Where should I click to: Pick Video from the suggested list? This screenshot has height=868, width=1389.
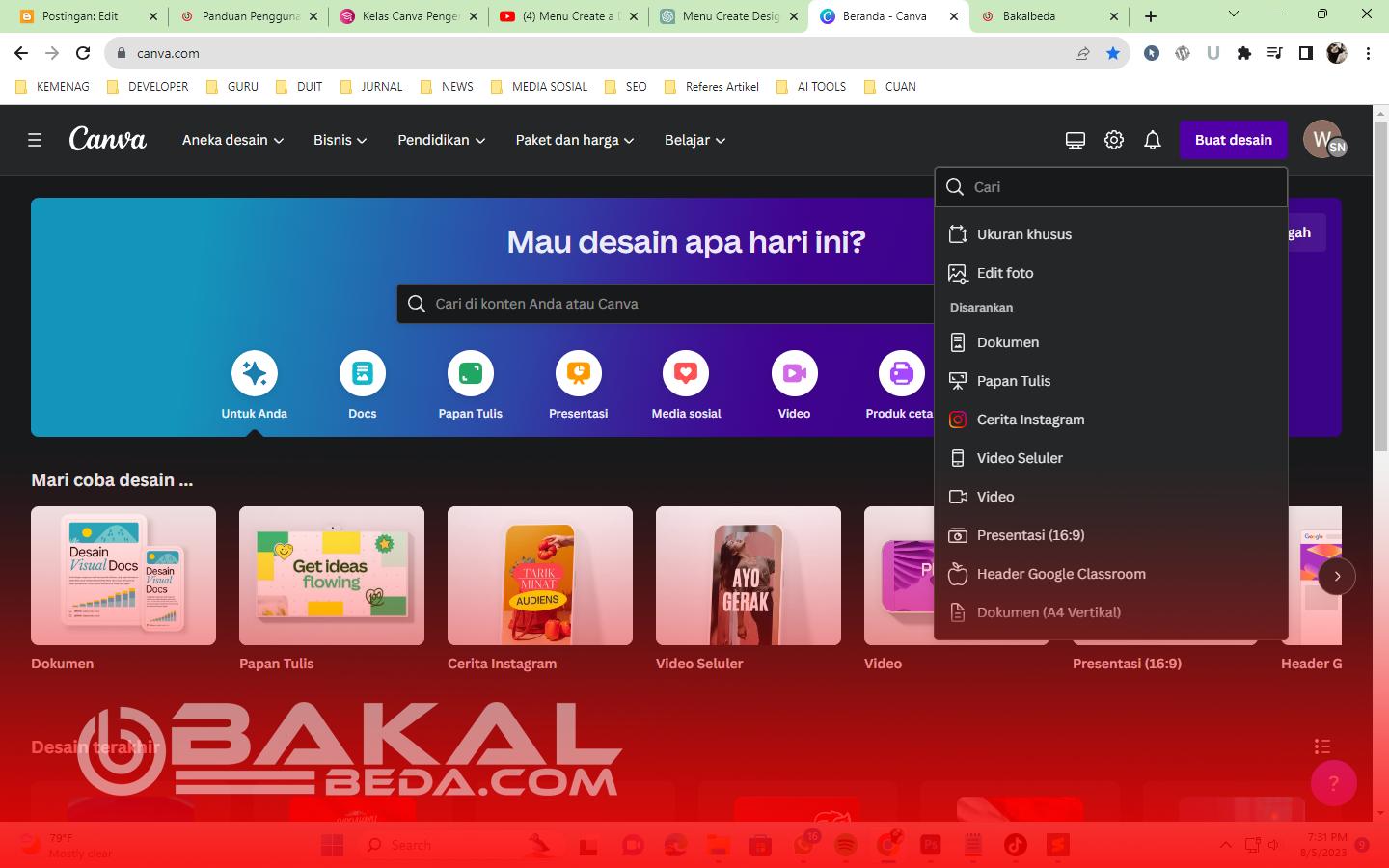(1111, 497)
